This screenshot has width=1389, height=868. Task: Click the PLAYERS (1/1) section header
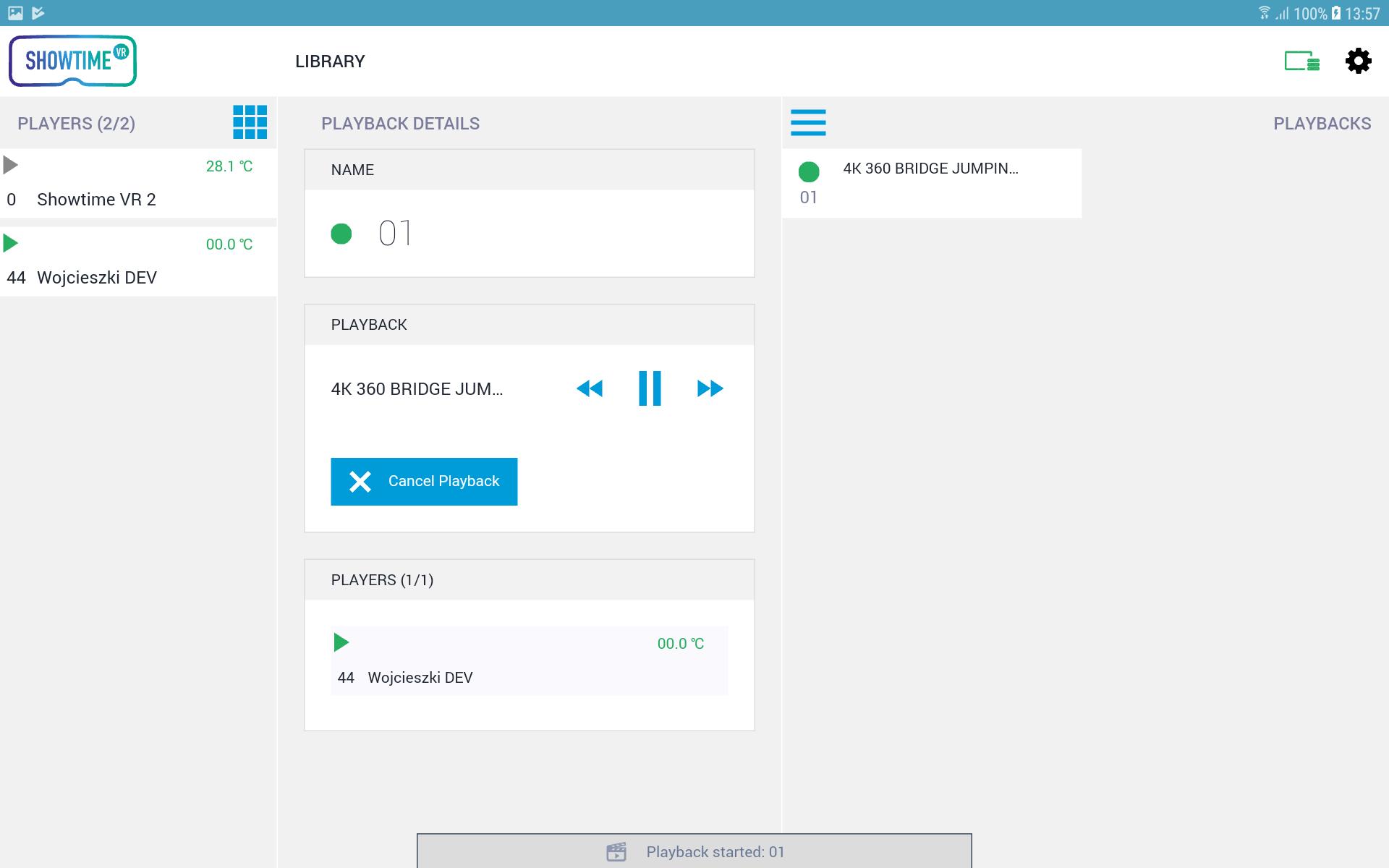pyautogui.click(x=529, y=580)
